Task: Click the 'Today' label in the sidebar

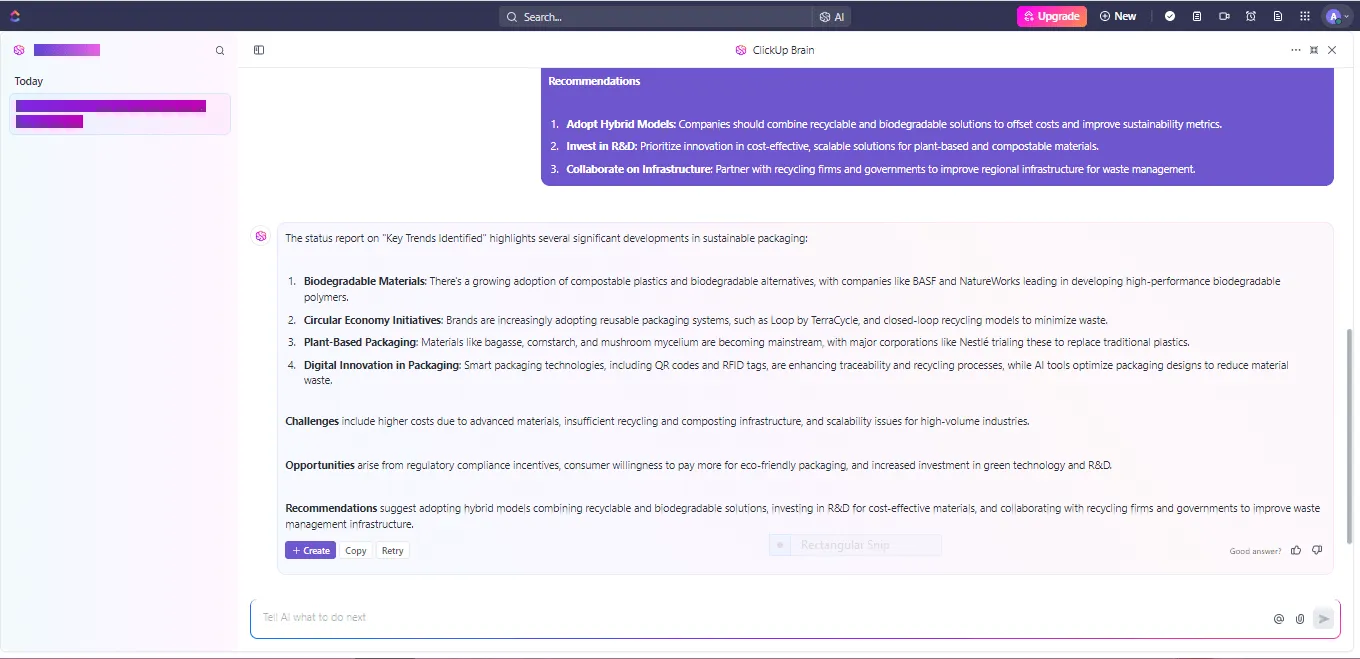Action: (29, 81)
